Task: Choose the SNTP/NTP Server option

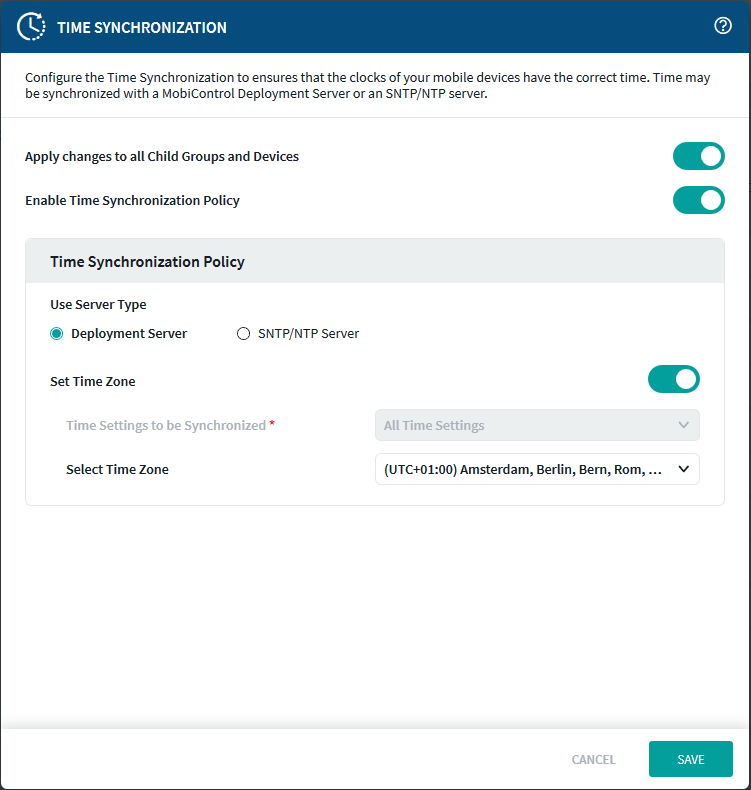Action: pyautogui.click(x=243, y=334)
